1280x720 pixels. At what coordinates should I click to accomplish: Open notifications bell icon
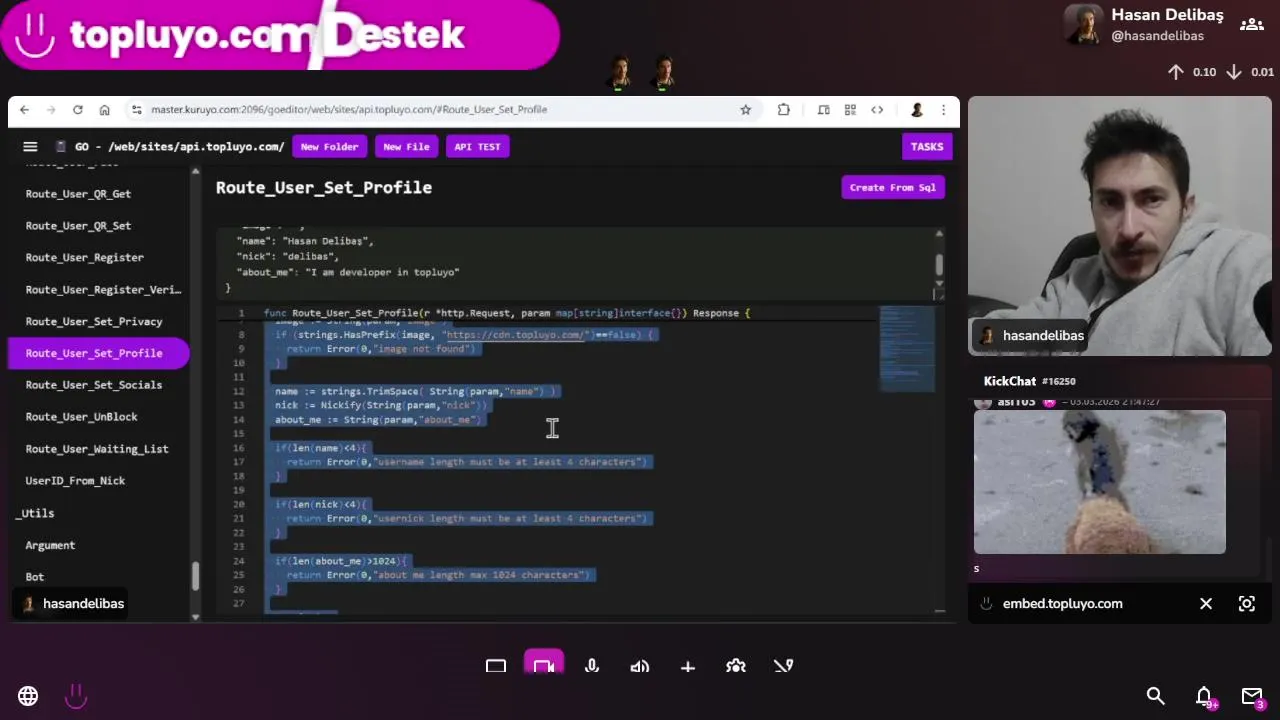point(1204,696)
